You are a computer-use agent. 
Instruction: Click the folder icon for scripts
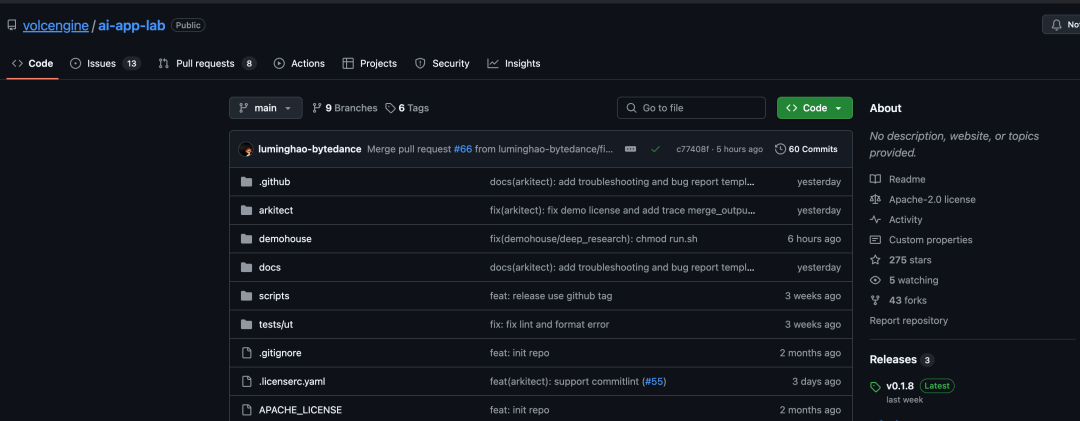[247, 296]
